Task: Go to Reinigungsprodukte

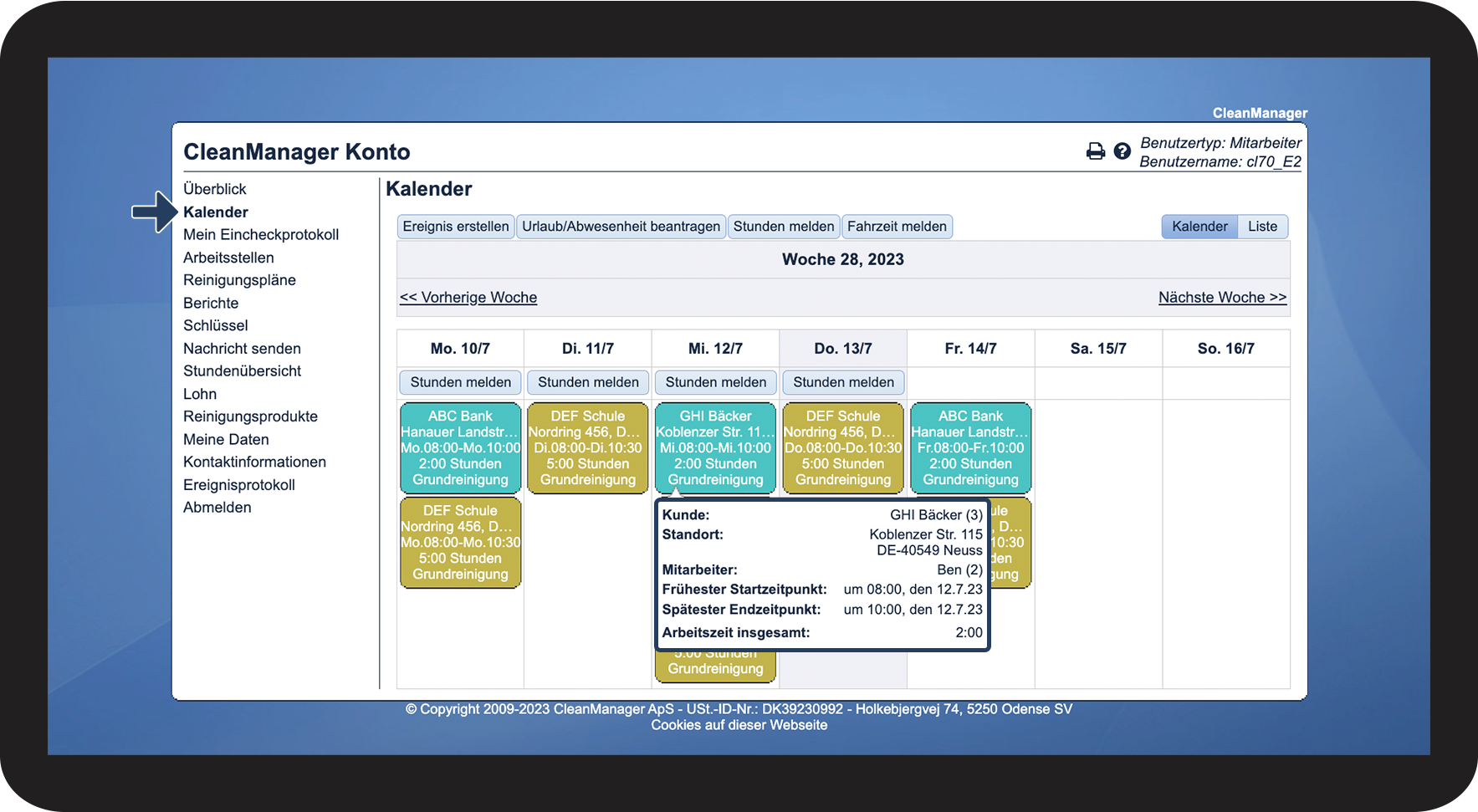Action: point(250,416)
